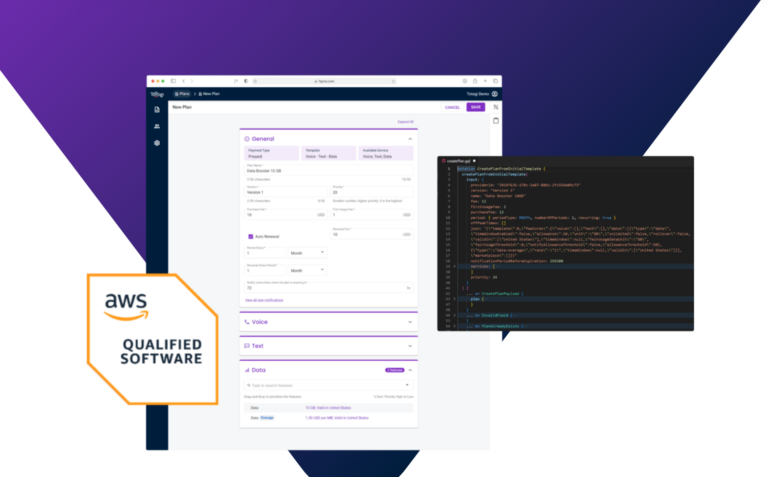Click the users icon in left sidebar

[x=157, y=126]
